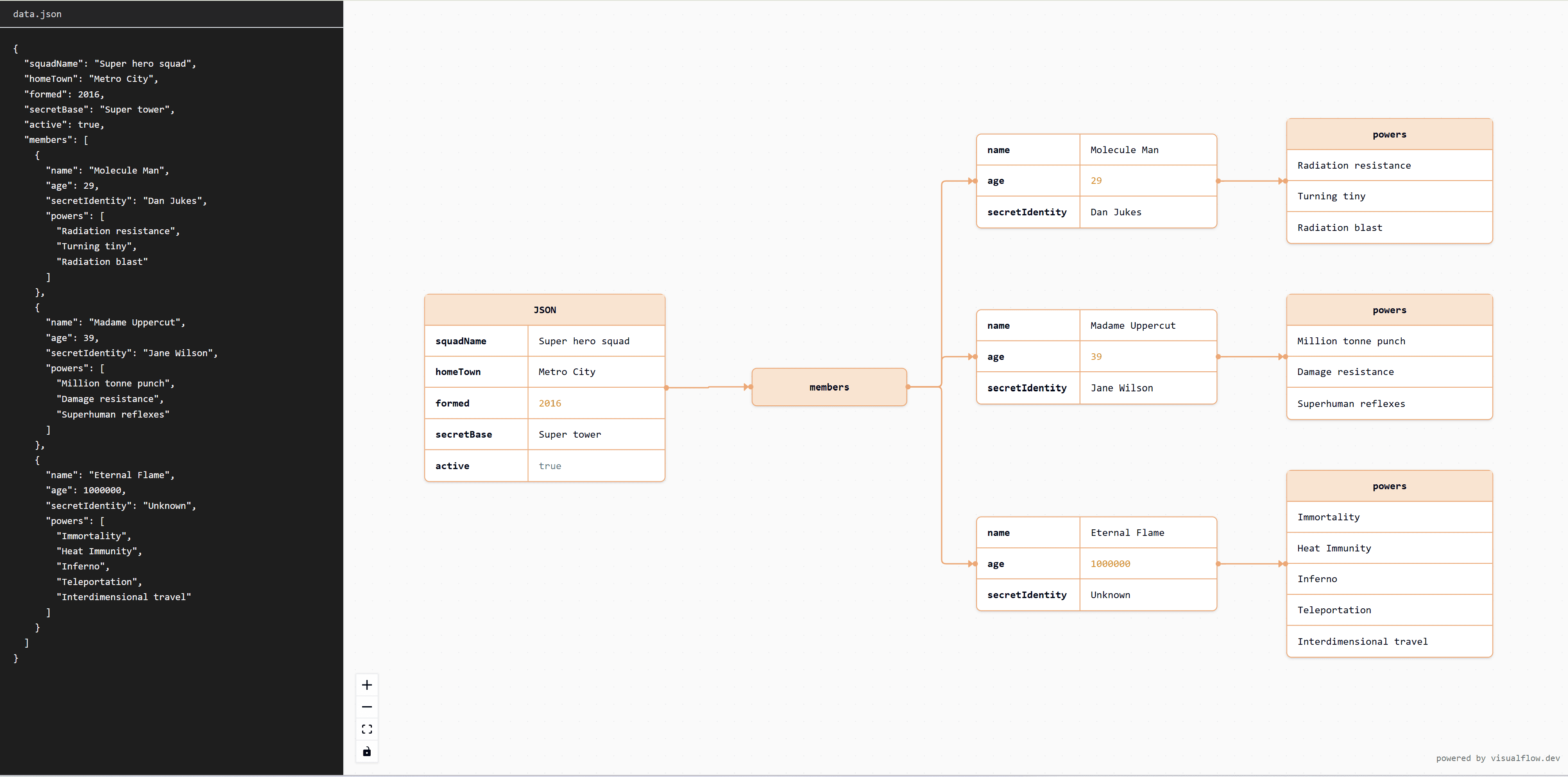This screenshot has height=777, width=1568.
Task: Click the "name": "Molecule Man" editor line
Action: pyautogui.click(x=108, y=170)
